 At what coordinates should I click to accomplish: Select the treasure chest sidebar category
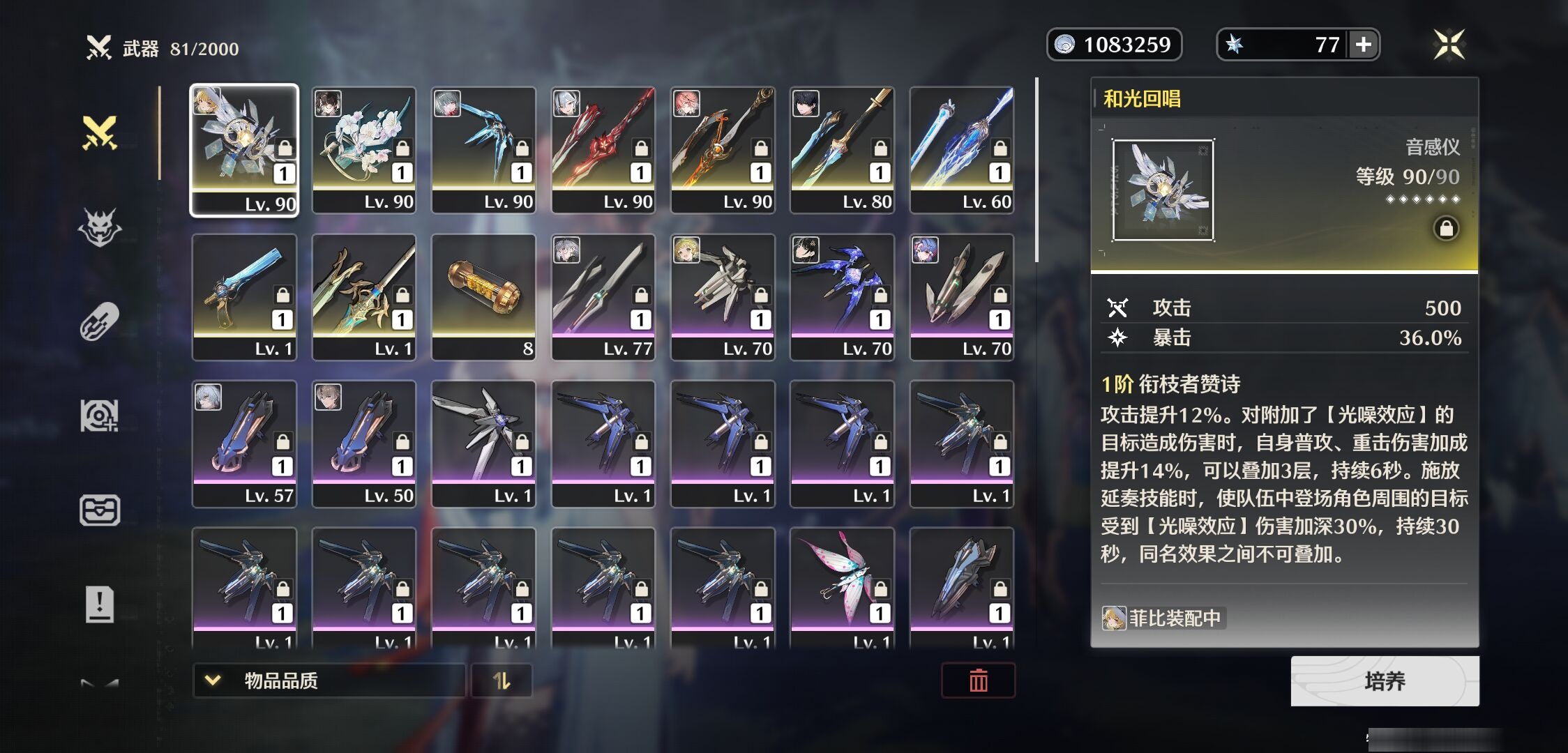pyautogui.click(x=100, y=510)
